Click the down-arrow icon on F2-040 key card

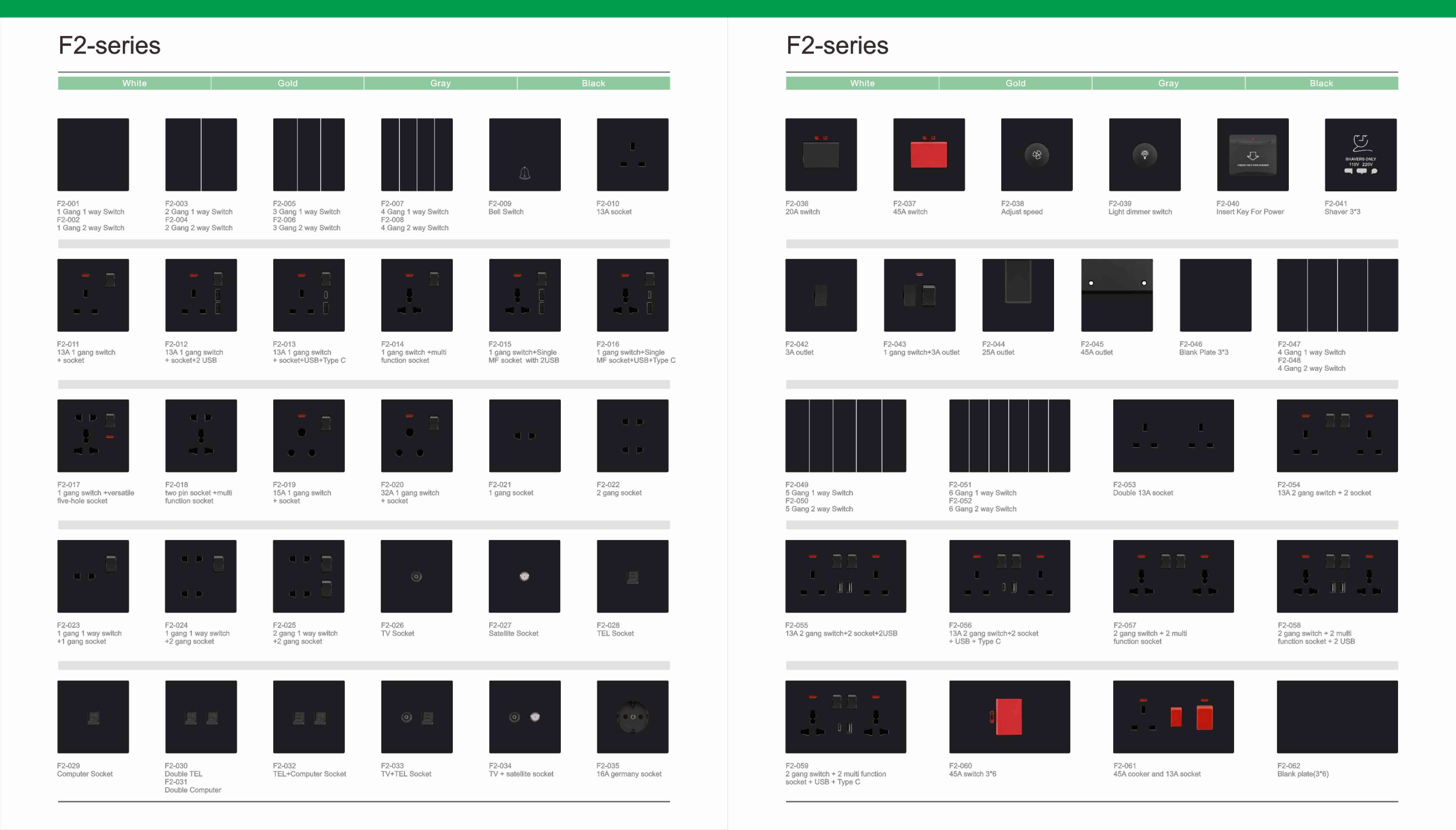pyautogui.click(x=1253, y=156)
